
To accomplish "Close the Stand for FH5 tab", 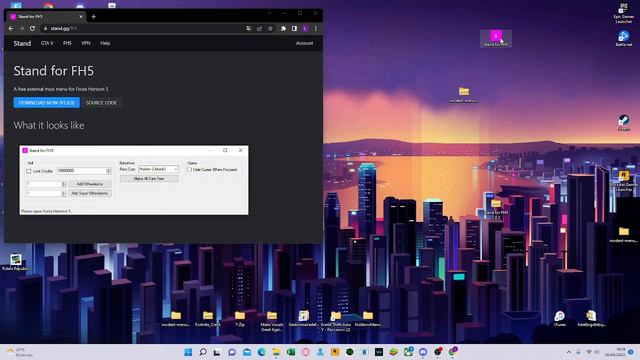I will click(81, 17).
